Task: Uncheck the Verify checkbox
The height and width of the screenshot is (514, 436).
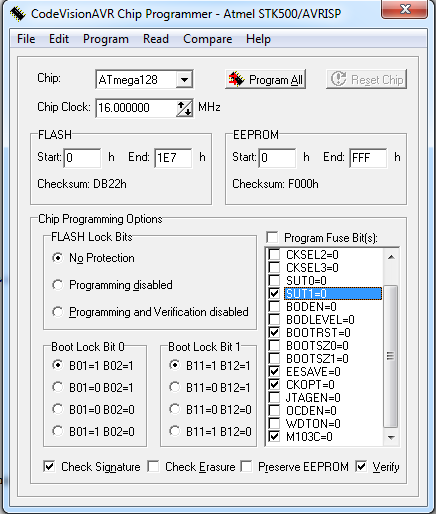Action: pos(361,466)
